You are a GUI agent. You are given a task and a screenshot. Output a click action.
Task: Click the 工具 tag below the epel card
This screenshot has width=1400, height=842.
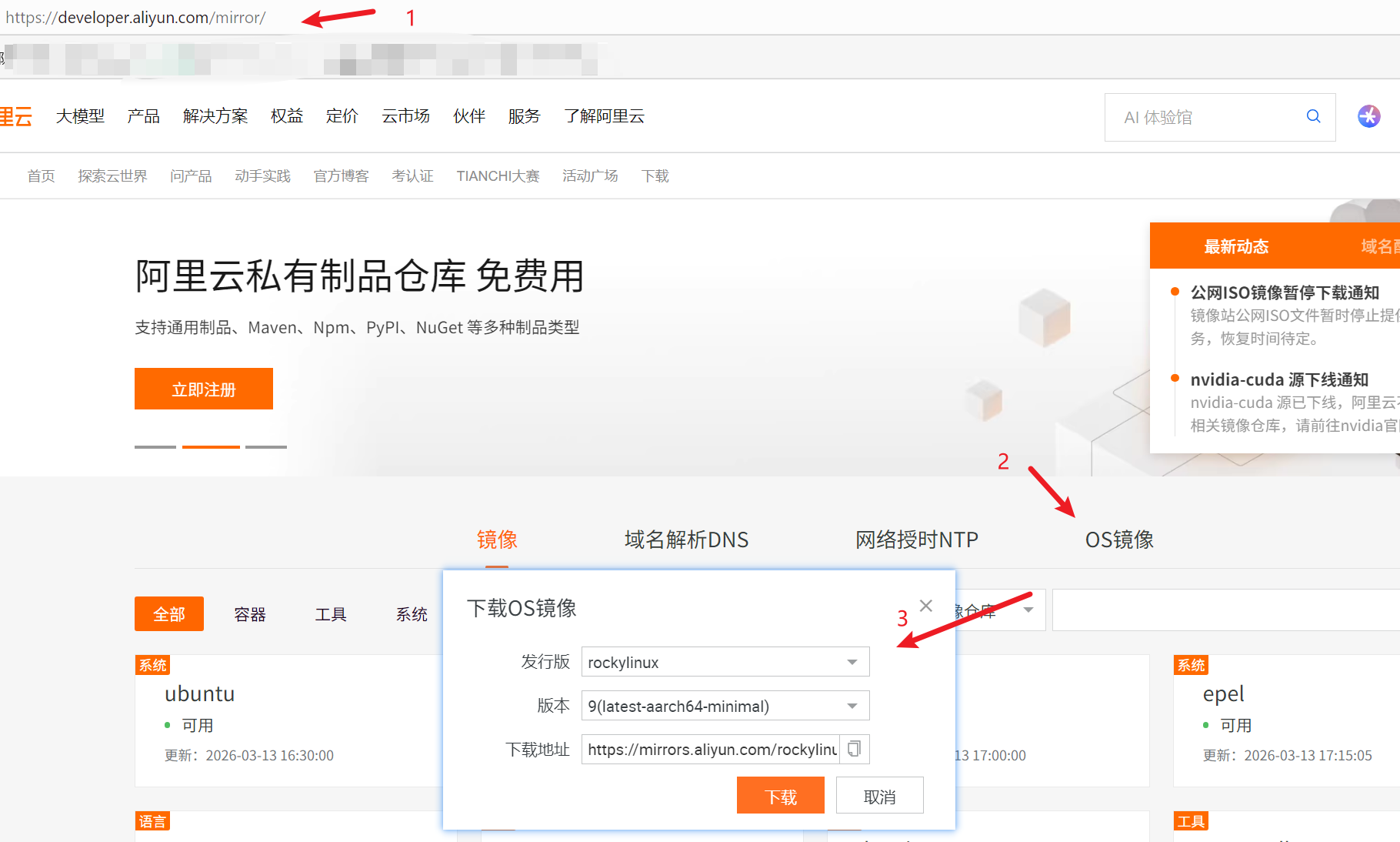click(1191, 821)
